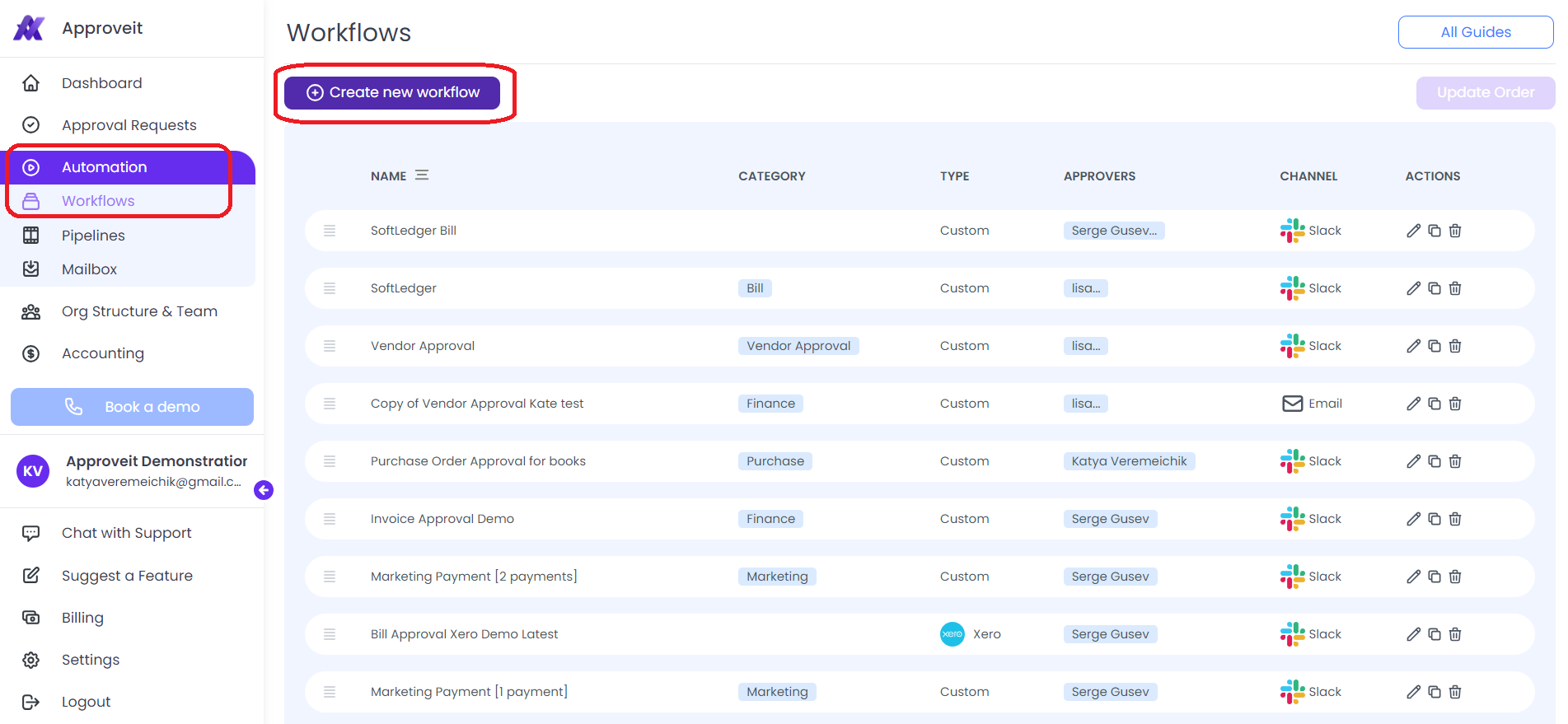Click the Vendor Approval category tag
The height and width of the screenshot is (724, 1568).
(x=798, y=346)
